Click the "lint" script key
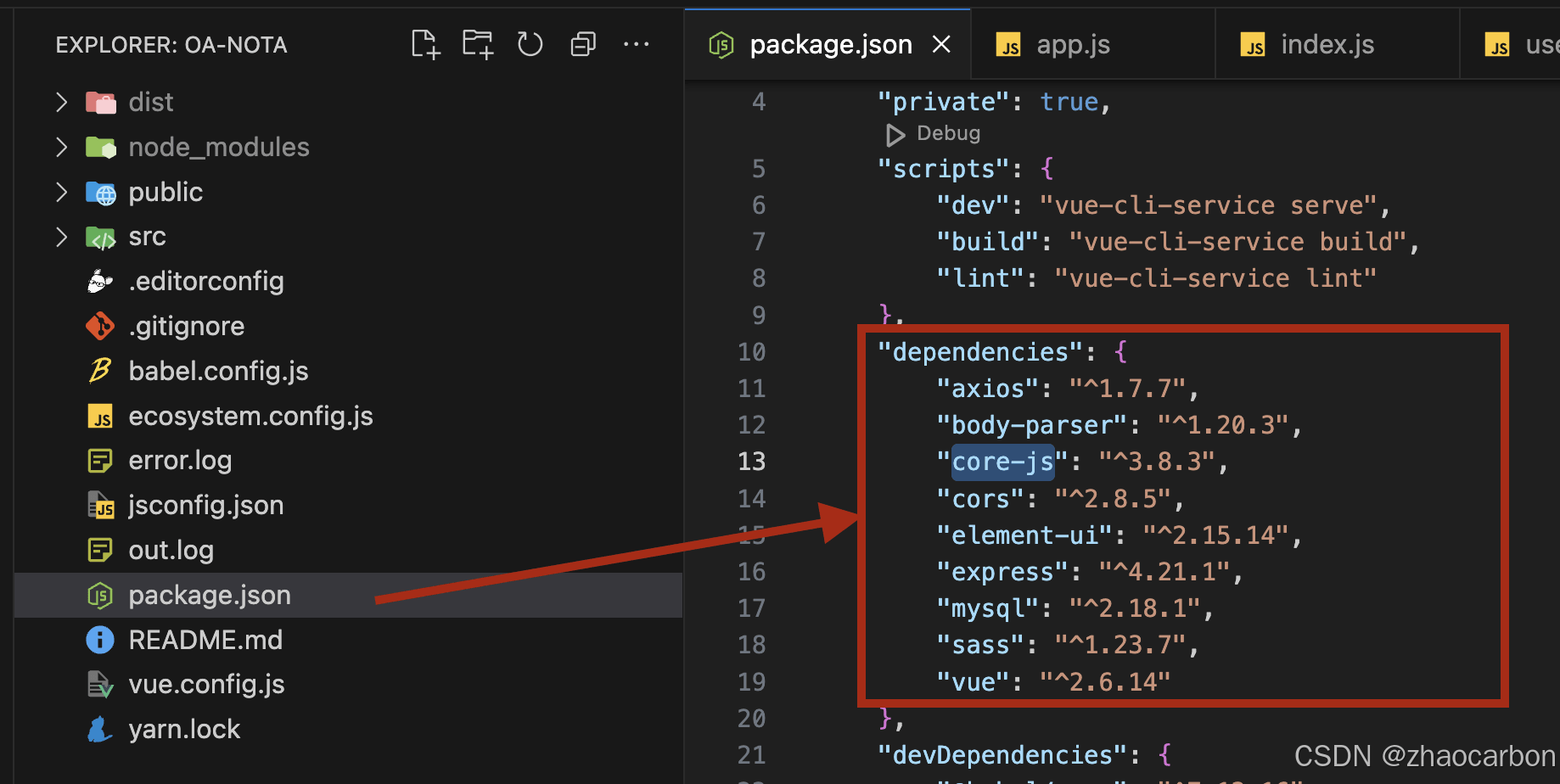This screenshot has width=1560, height=784. pos(979,278)
